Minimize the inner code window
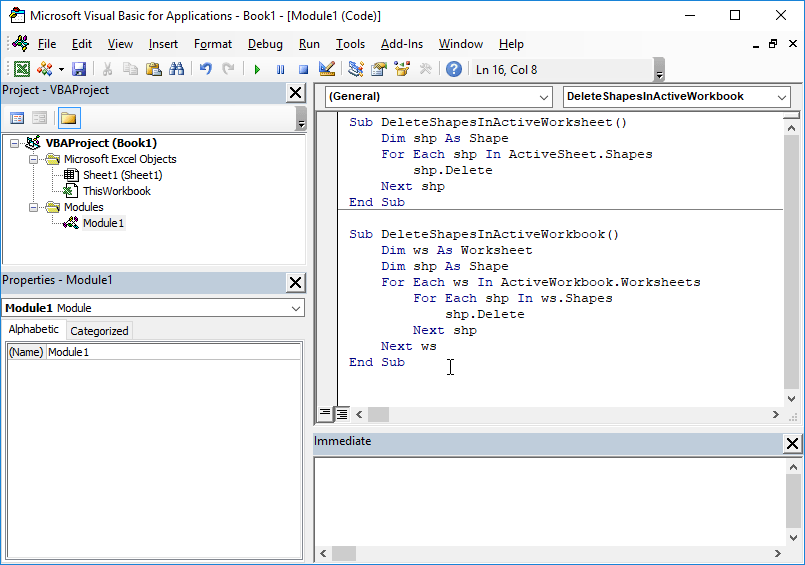Viewport: 805px width, 565px height. pos(755,45)
